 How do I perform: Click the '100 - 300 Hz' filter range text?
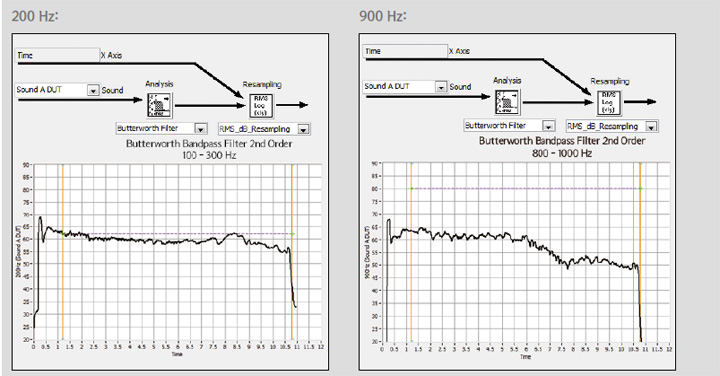[209, 155]
